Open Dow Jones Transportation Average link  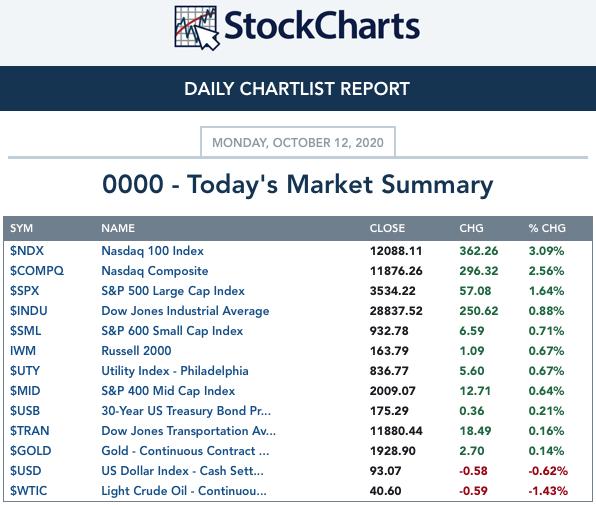[189, 431]
